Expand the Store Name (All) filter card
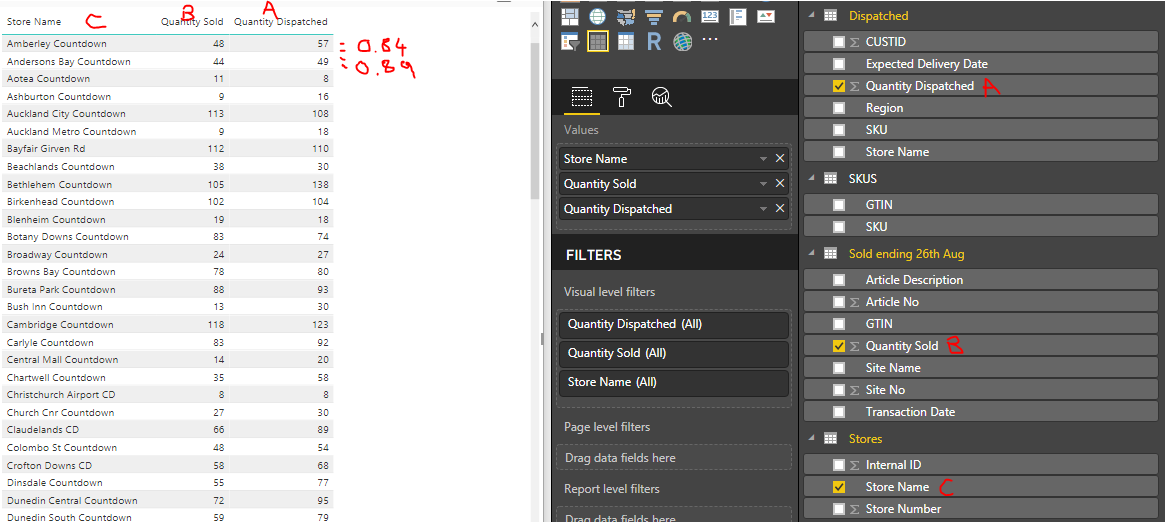The width and height of the screenshot is (1165, 522). pyautogui.click(x=673, y=382)
